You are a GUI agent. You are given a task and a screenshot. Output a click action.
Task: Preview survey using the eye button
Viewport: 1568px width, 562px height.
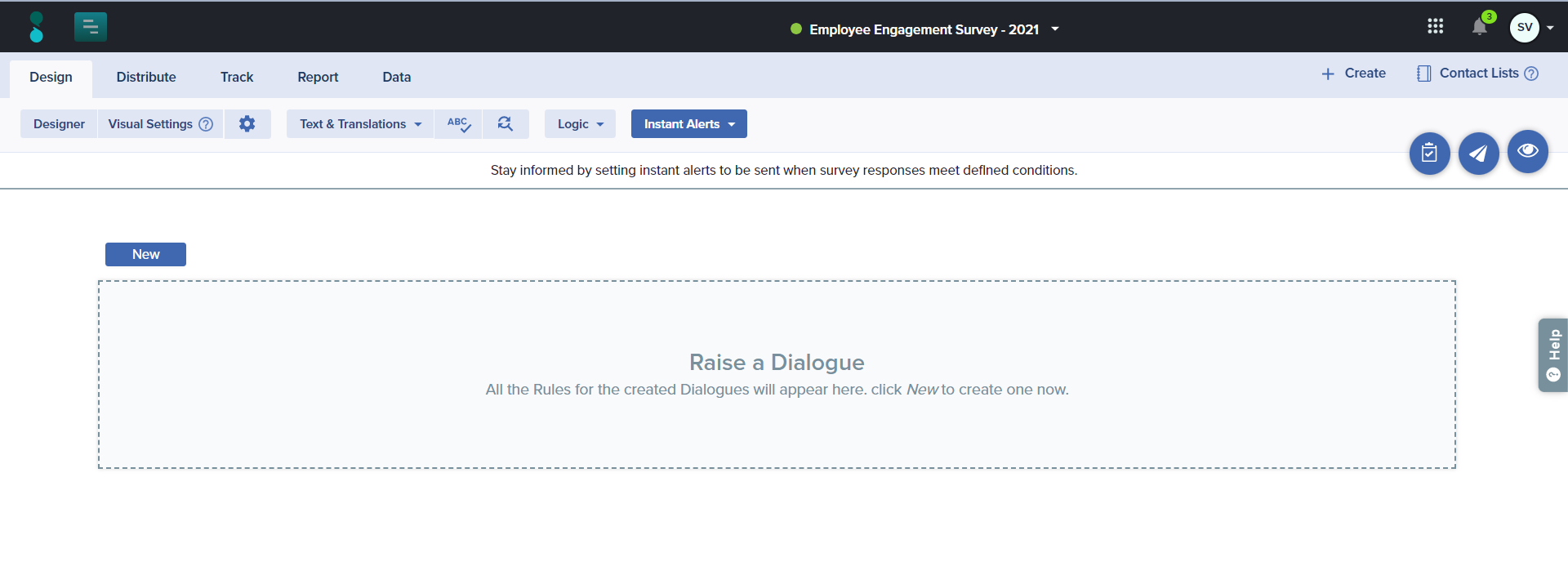1527,151
